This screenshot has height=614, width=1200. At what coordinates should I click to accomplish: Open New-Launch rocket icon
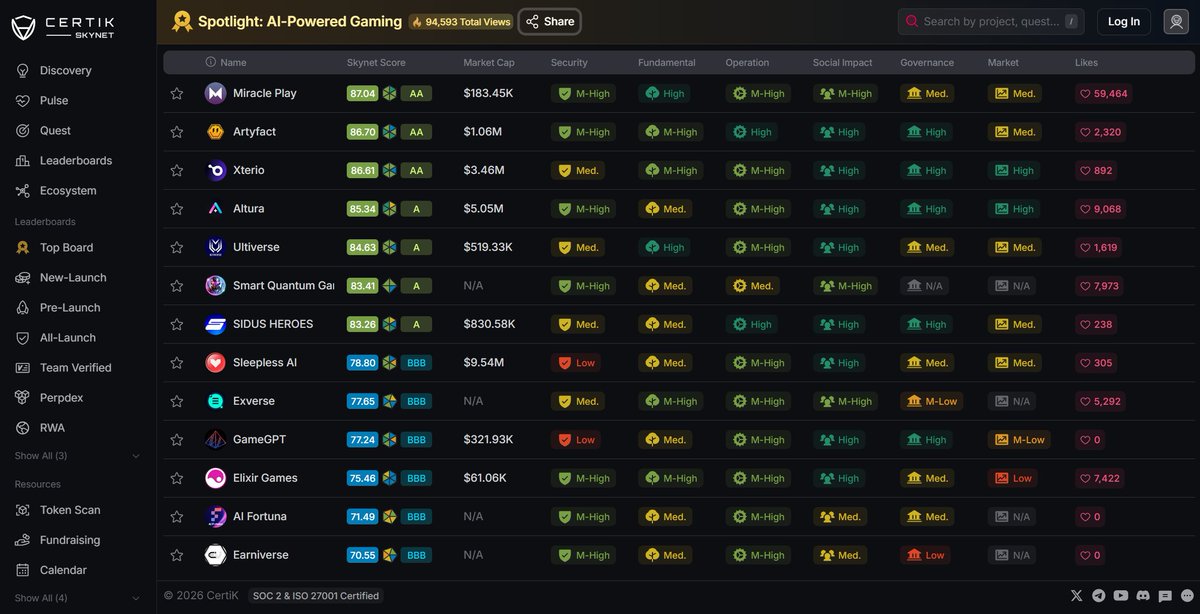pos(23,278)
